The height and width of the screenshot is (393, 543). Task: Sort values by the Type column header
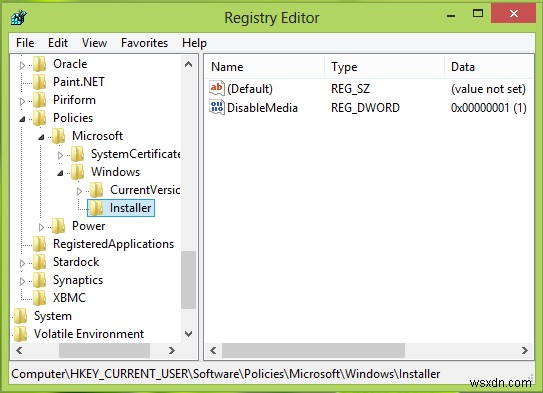384,67
